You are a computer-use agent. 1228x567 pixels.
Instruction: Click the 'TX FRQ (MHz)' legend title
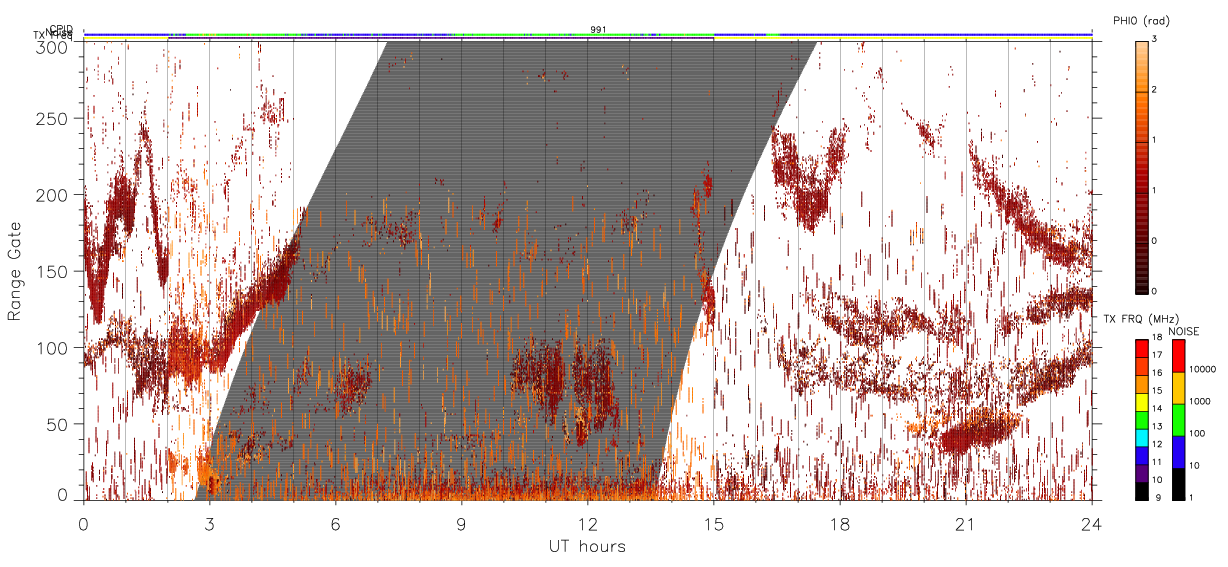1140,318
